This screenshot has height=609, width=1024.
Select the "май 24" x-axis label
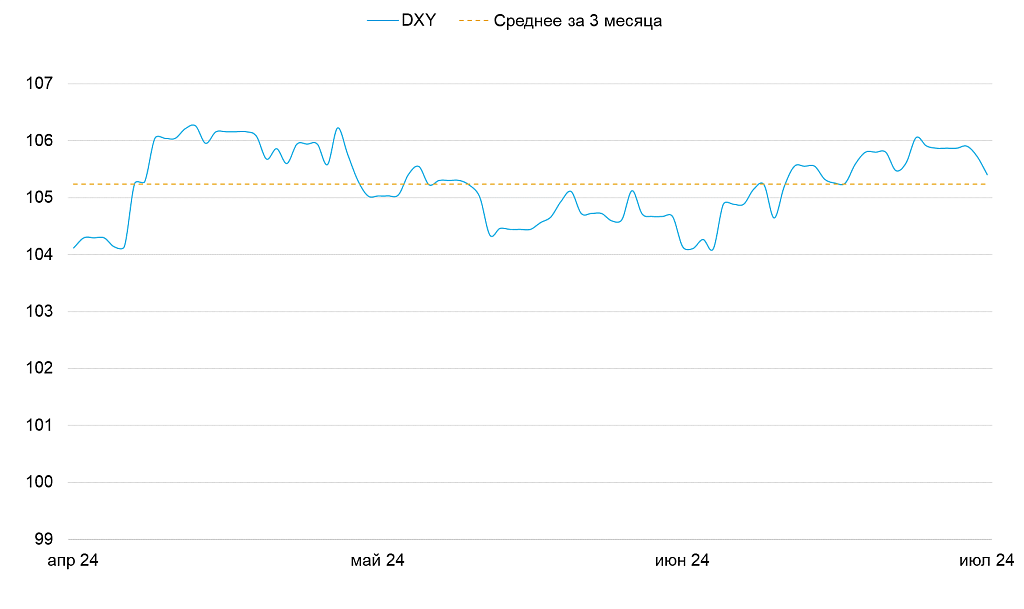click(378, 561)
